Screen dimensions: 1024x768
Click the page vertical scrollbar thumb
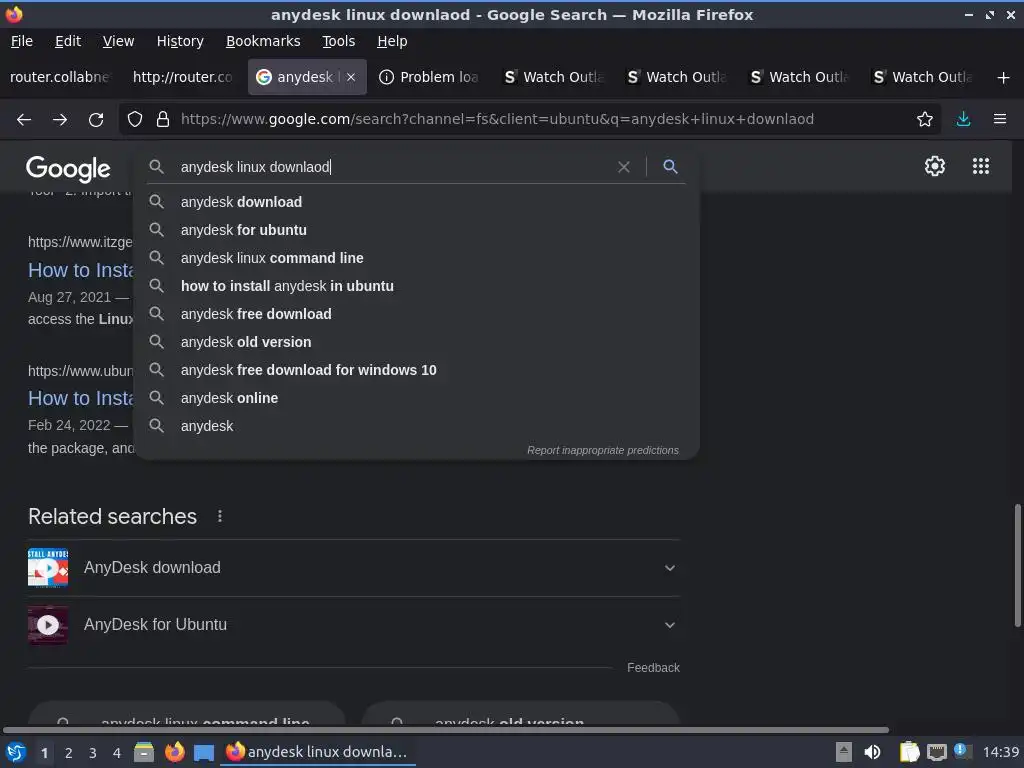(1017, 566)
